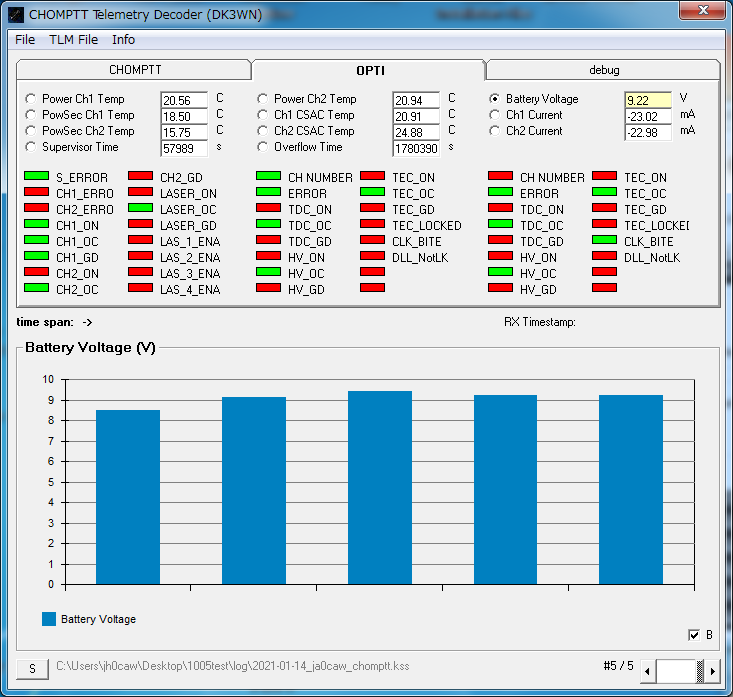
Task: Click the Ch1 CSAC Temp value 20.91
Action: point(416,116)
